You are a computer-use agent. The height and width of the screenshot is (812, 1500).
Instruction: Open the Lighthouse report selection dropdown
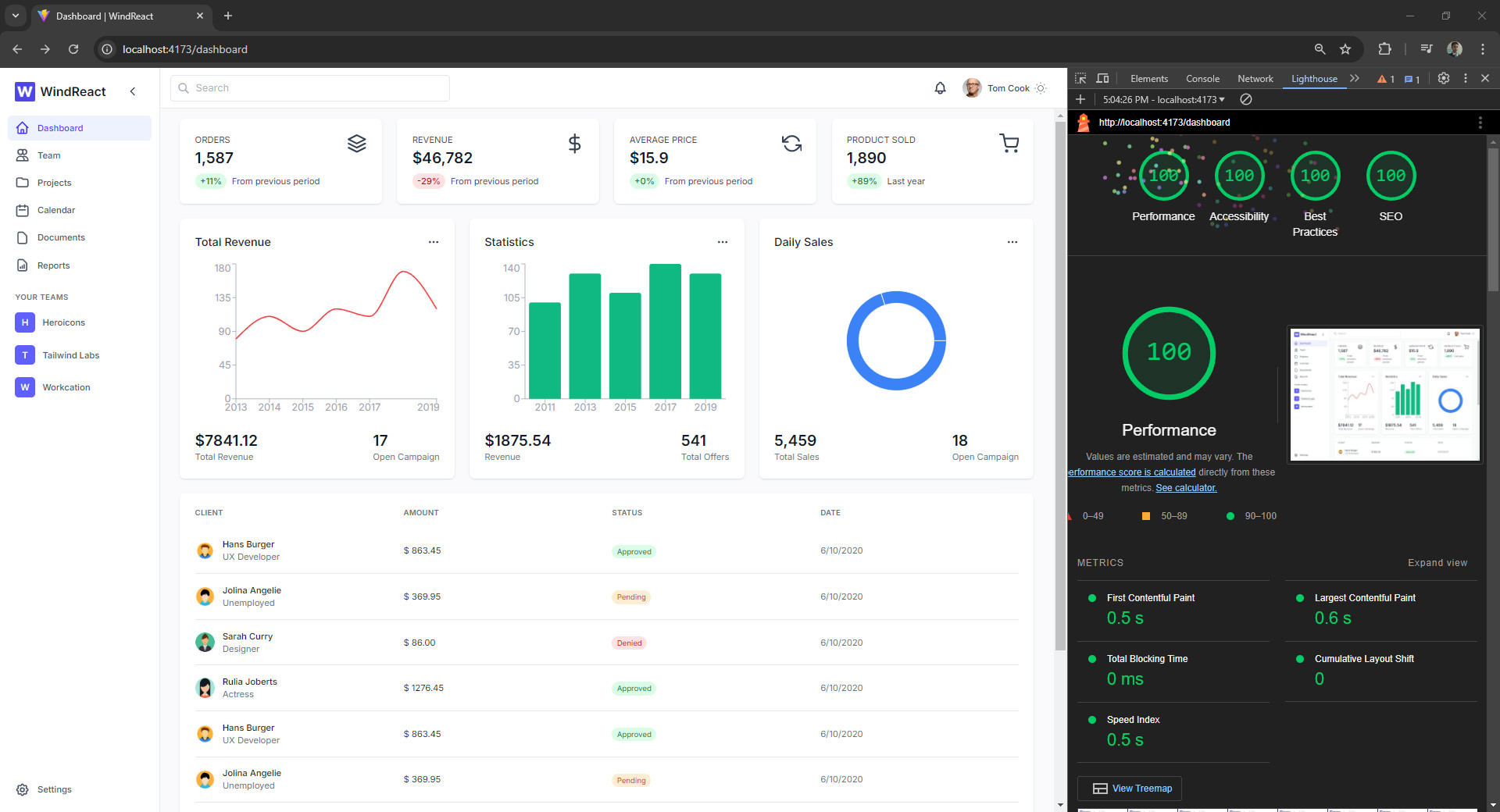point(1163,100)
